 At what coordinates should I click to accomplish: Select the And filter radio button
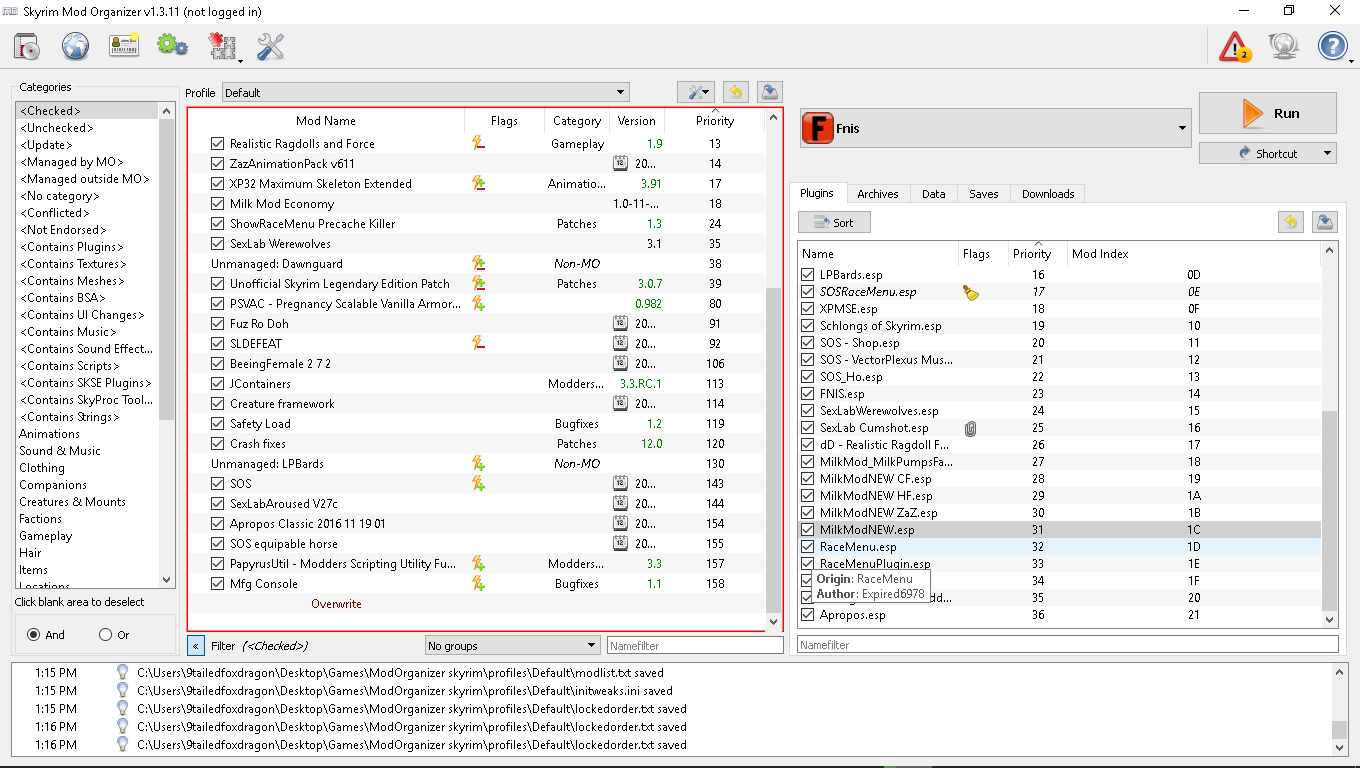click(34, 635)
